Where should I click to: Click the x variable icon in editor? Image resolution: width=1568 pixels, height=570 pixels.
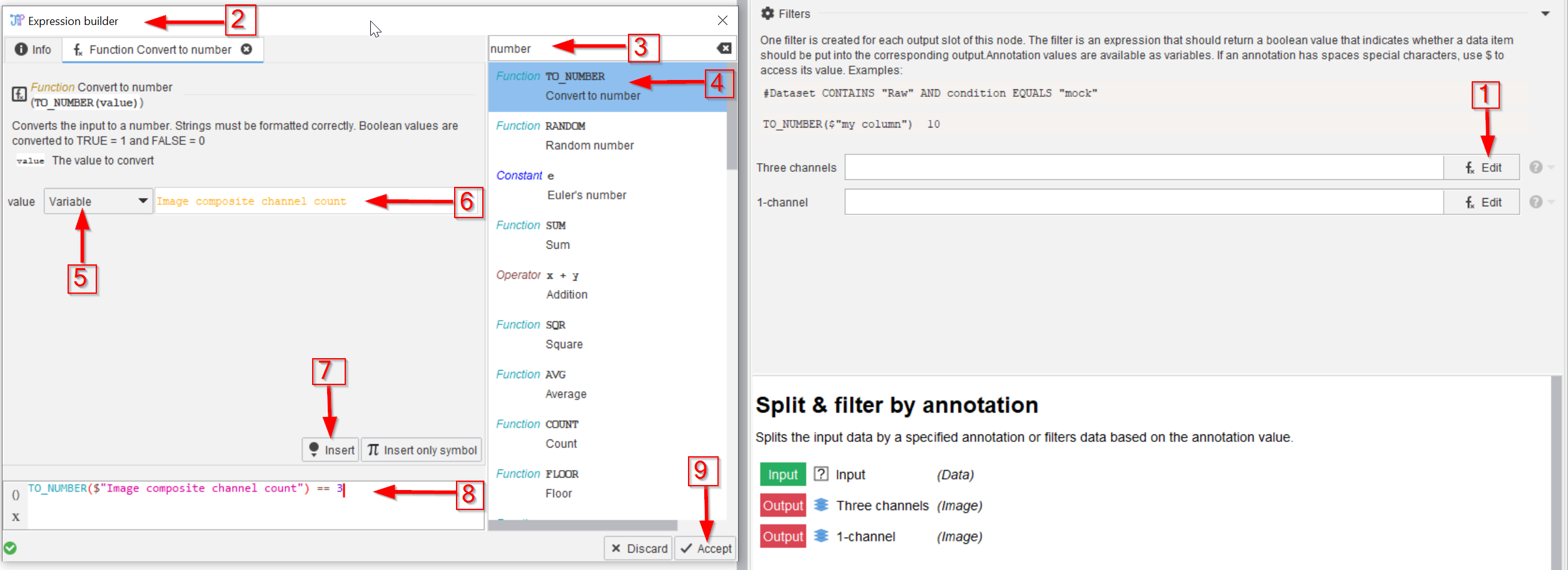16,517
